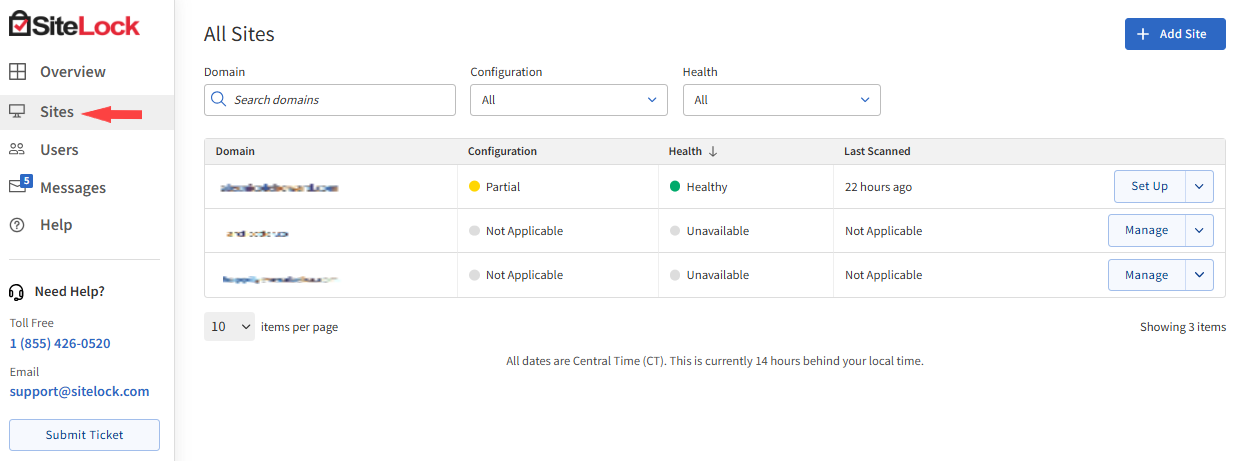Click Not Applicable last scanned in third row
The image size is (1246, 461).
(x=883, y=275)
